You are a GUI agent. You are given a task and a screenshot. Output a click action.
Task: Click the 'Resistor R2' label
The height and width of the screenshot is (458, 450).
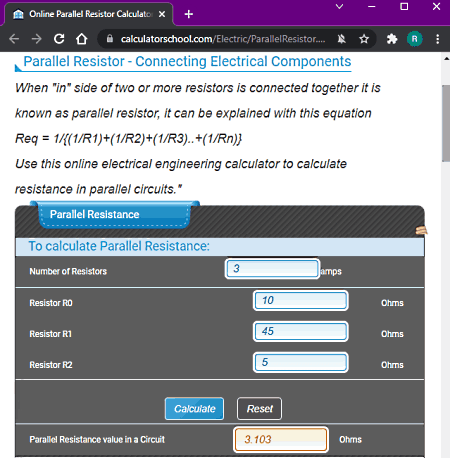(x=51, y=365)
